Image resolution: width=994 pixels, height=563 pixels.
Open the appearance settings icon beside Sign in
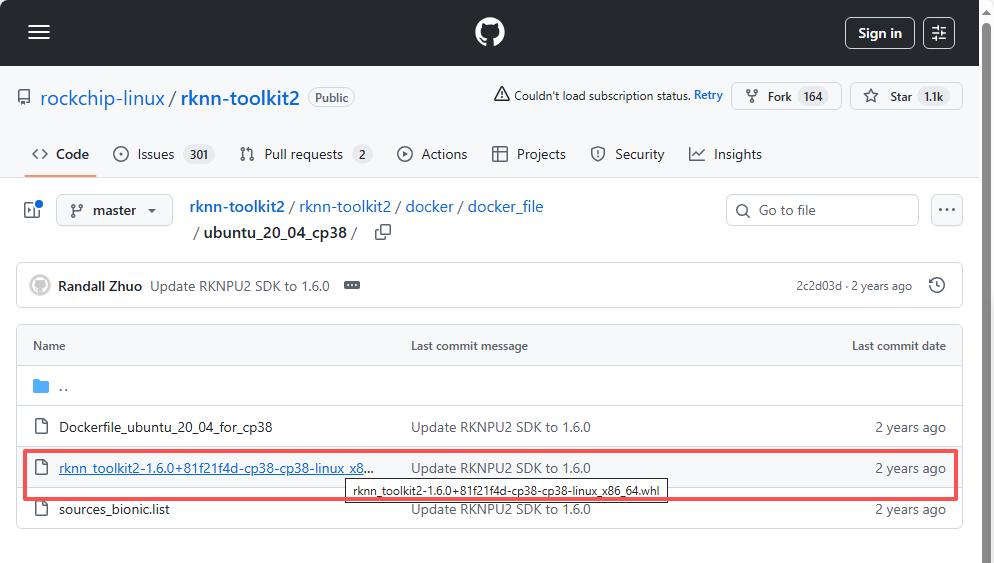pos(938,33)
